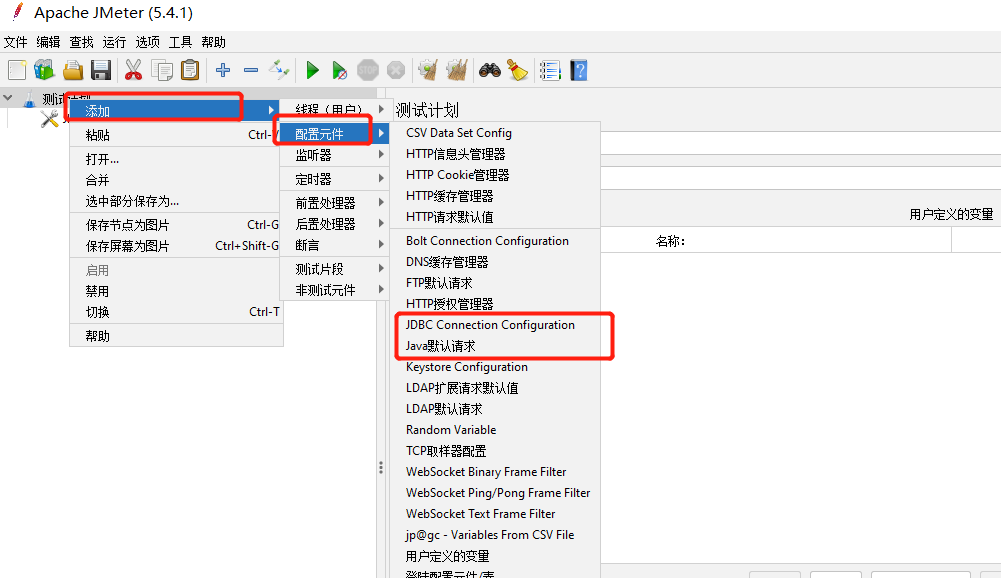Open the 运行 menu

click(x=114, y=42)
